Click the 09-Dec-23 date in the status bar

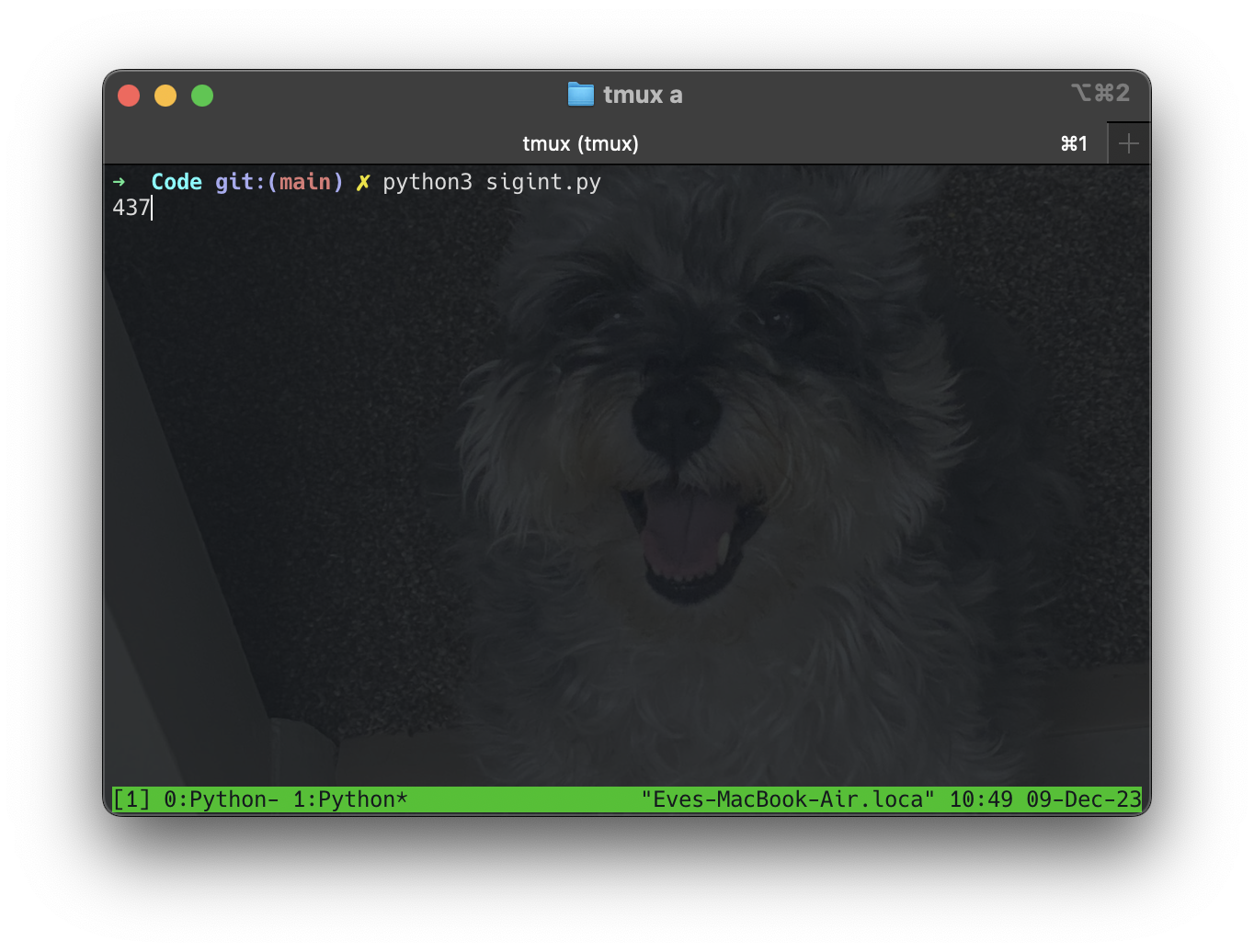click(x=1083, y=799)
